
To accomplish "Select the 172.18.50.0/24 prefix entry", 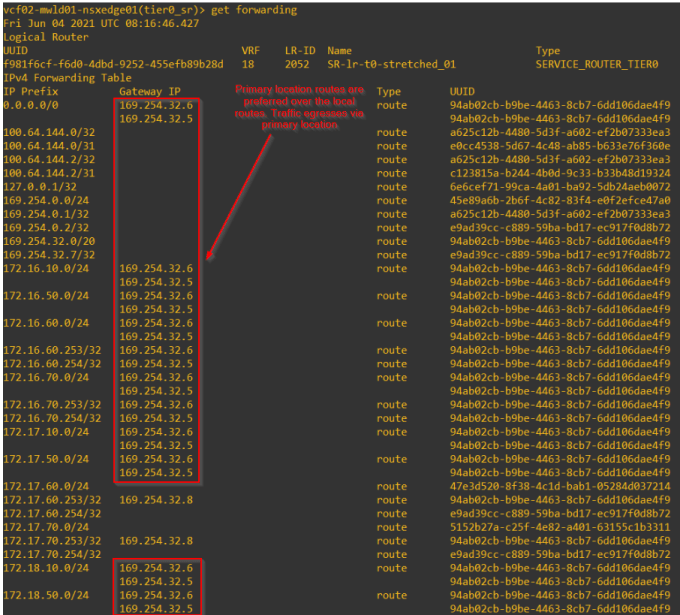I will pyautogui.click(x=46, y=595).
